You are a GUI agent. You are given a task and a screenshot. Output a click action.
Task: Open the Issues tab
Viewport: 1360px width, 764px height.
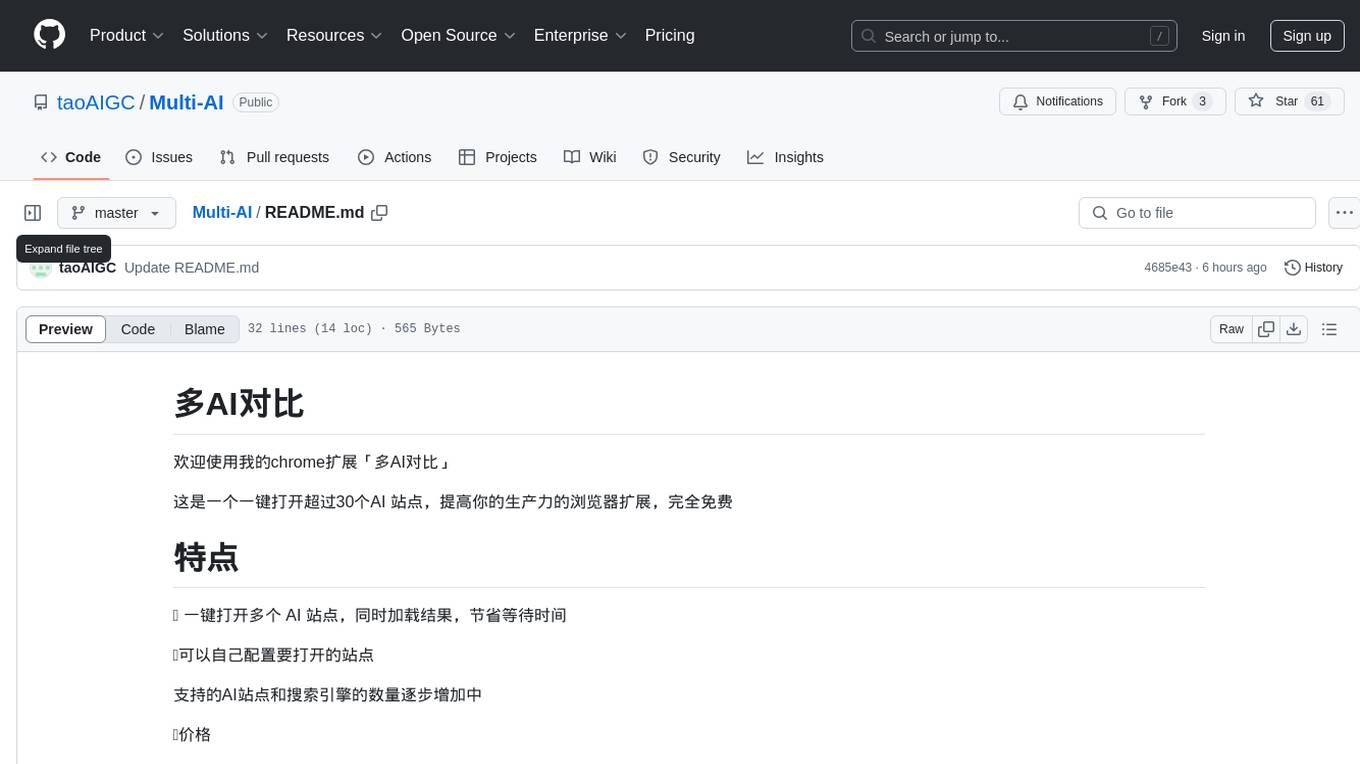coord(159,157)
